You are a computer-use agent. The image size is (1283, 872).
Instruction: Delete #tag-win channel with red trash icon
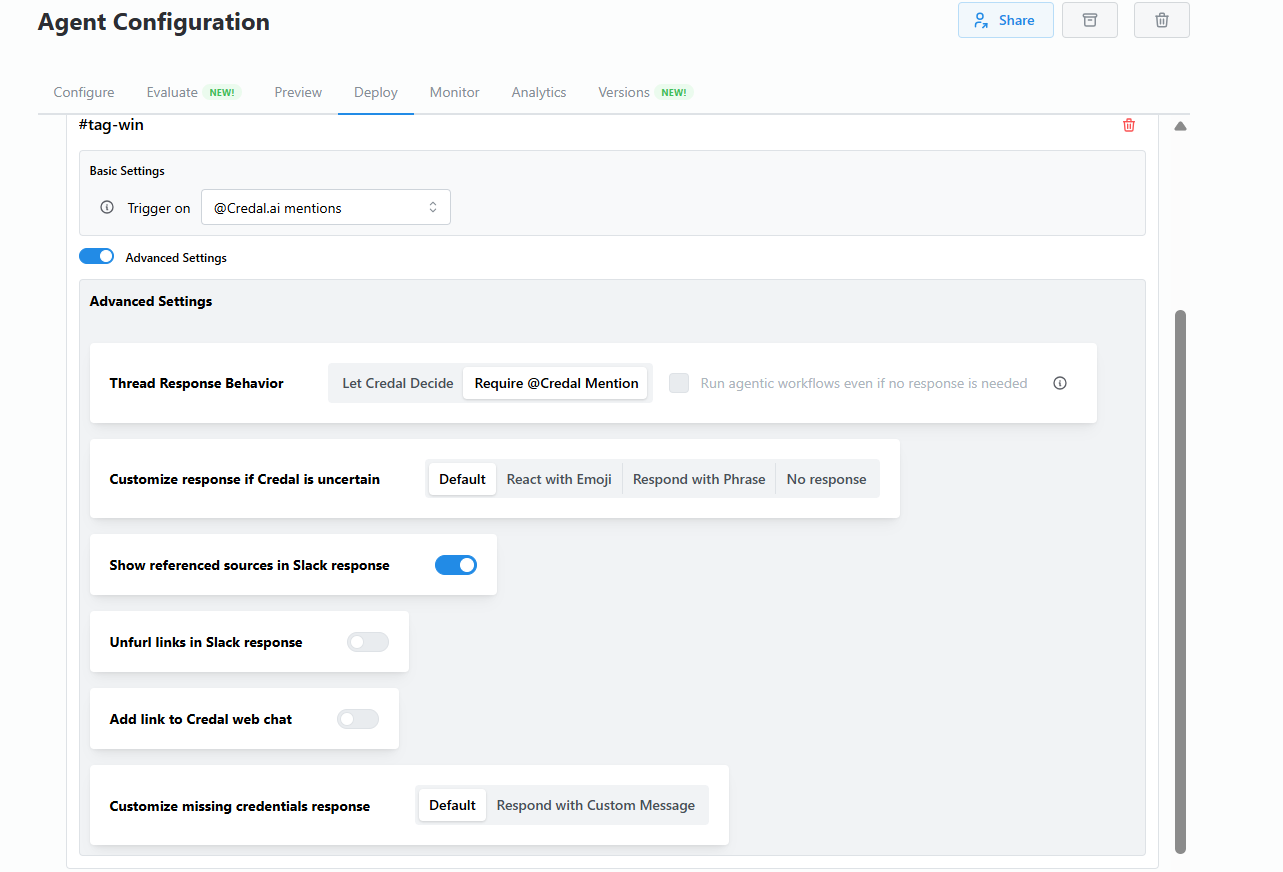[1129, 125]
